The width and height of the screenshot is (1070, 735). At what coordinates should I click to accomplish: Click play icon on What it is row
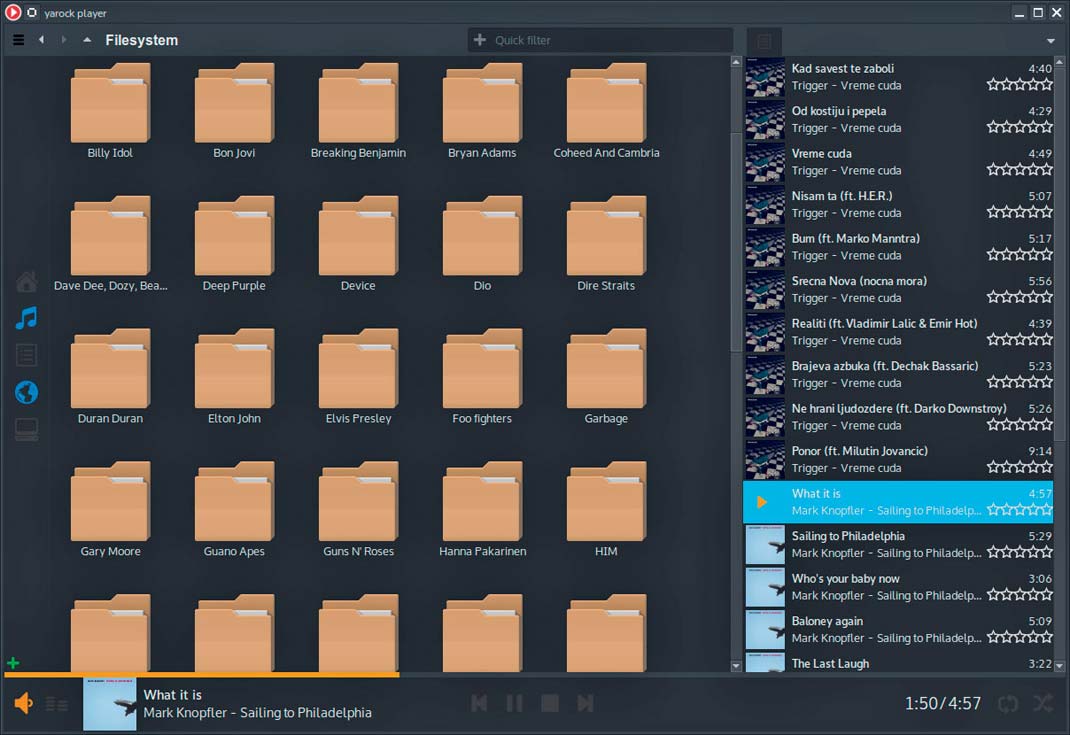762,502
